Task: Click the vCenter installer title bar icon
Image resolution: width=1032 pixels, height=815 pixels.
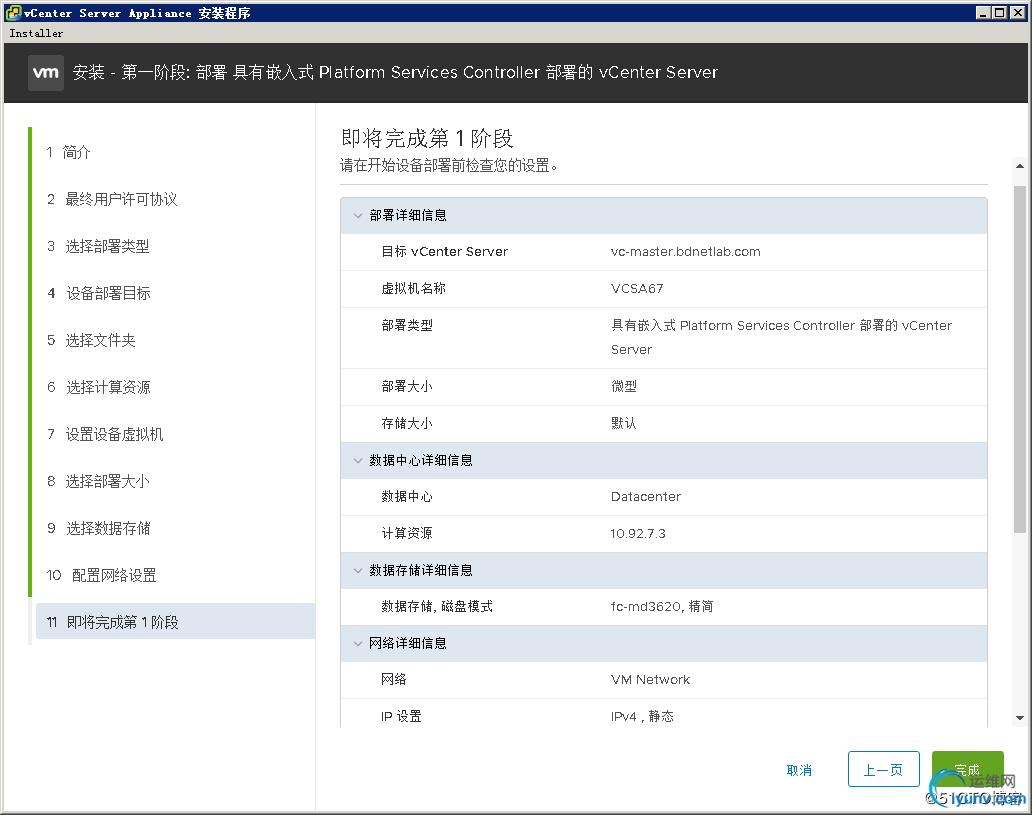Action: tap(13, 13)
